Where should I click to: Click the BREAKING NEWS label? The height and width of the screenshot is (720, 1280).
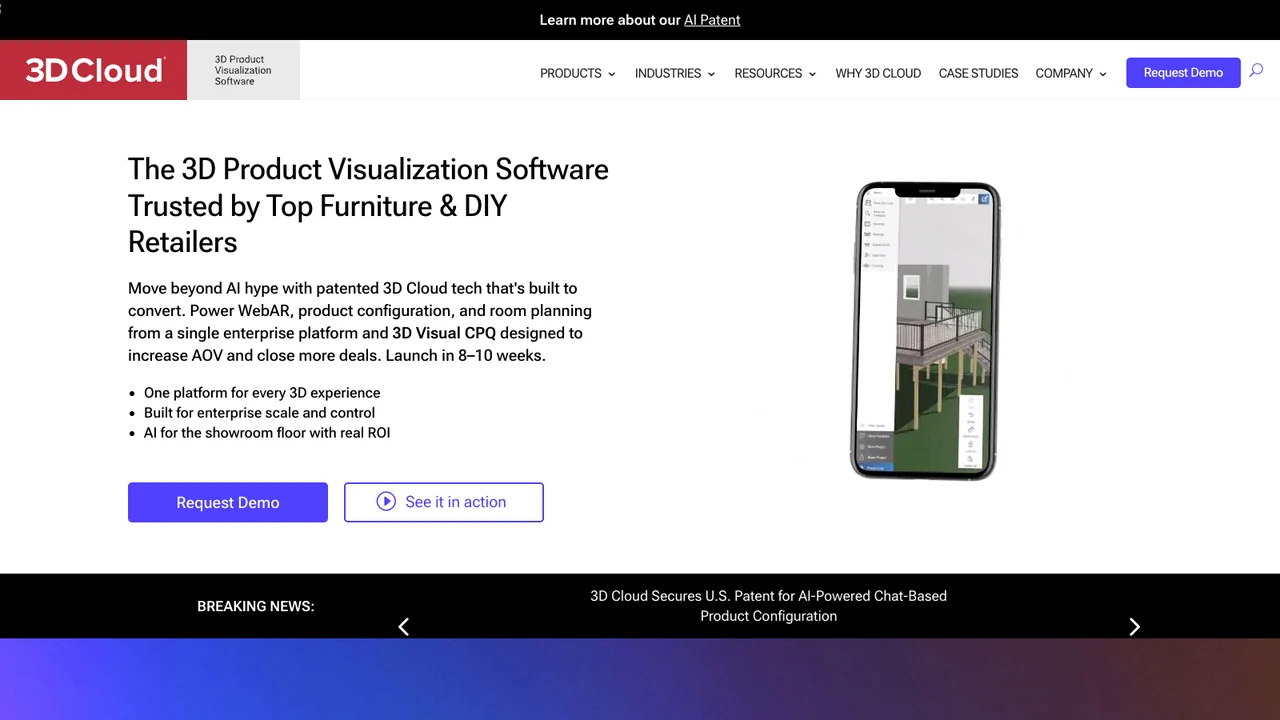coord(256,606)
